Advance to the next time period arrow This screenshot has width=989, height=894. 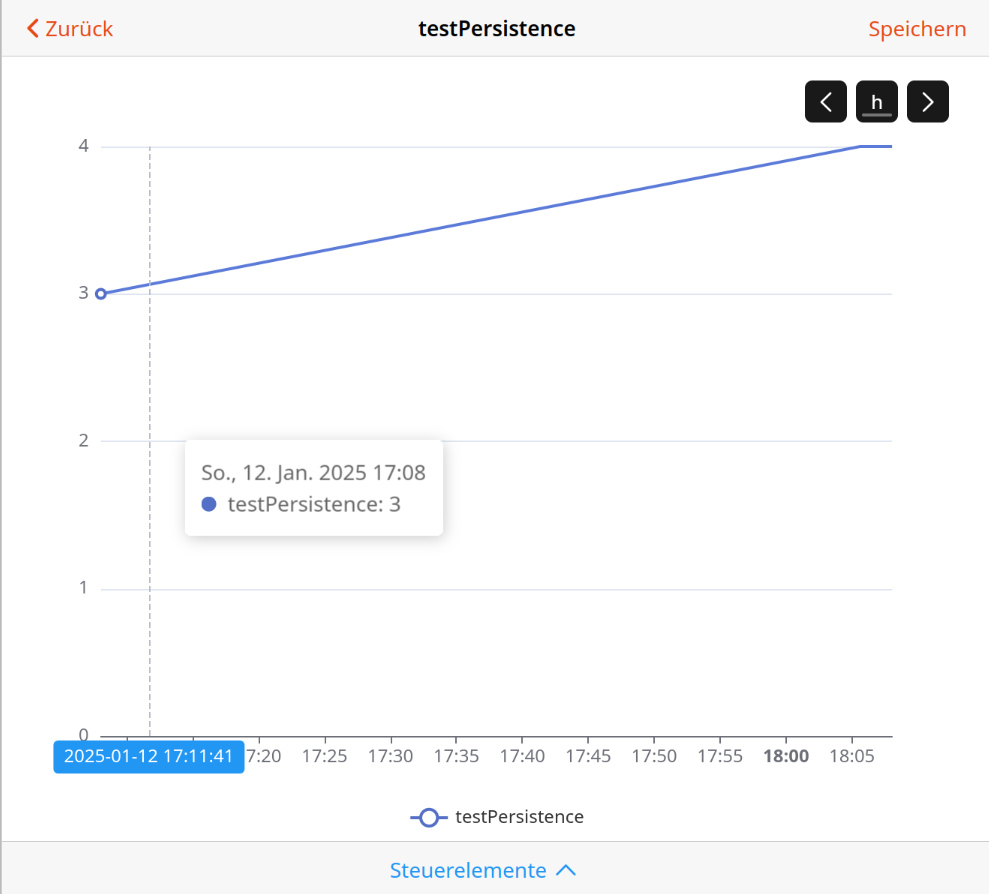pos(928,102)
